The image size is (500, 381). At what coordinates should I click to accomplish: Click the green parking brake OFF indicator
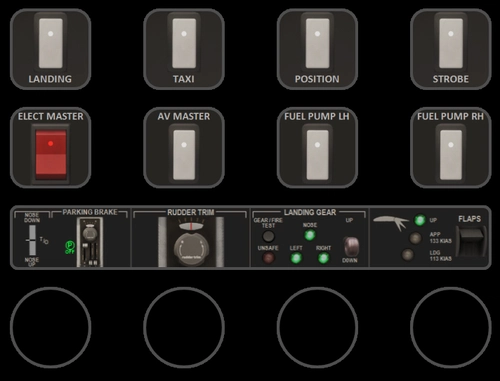tap(70, 247)
